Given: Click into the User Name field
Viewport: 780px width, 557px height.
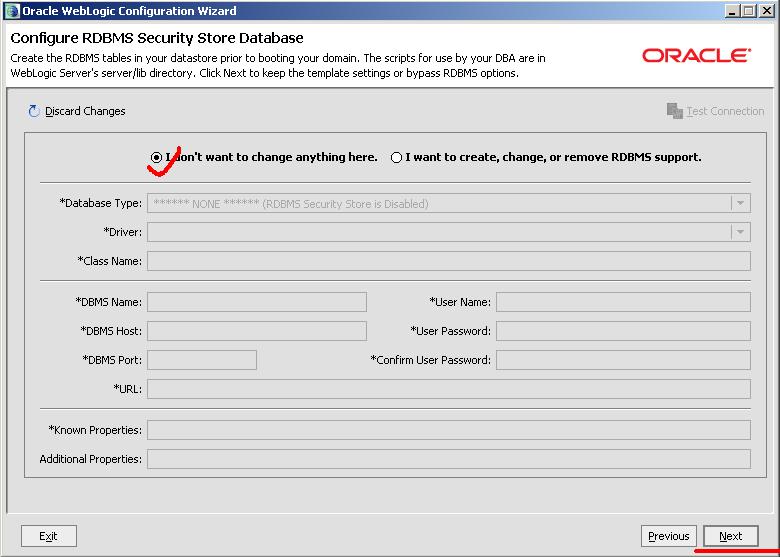Looking at the screenshot, I should (623, 302).
